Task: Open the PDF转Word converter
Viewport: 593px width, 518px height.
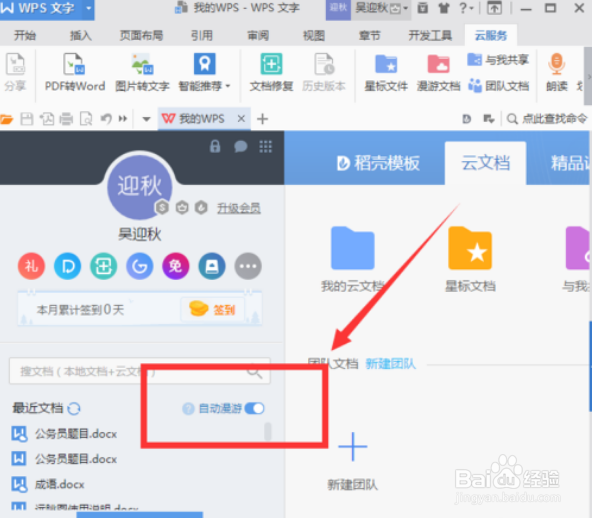Action: tap(75, 72)
